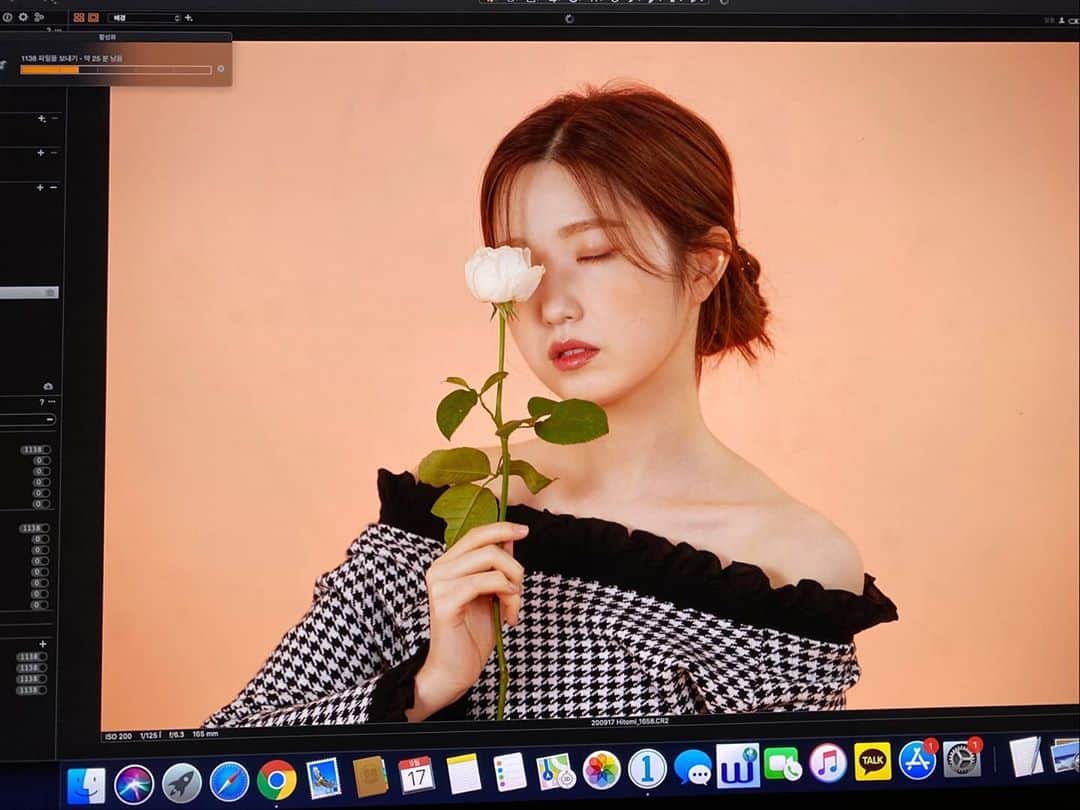Screen dimensions: 1080x810
Task: Click the first 1138 filter count
Action: 34,450
